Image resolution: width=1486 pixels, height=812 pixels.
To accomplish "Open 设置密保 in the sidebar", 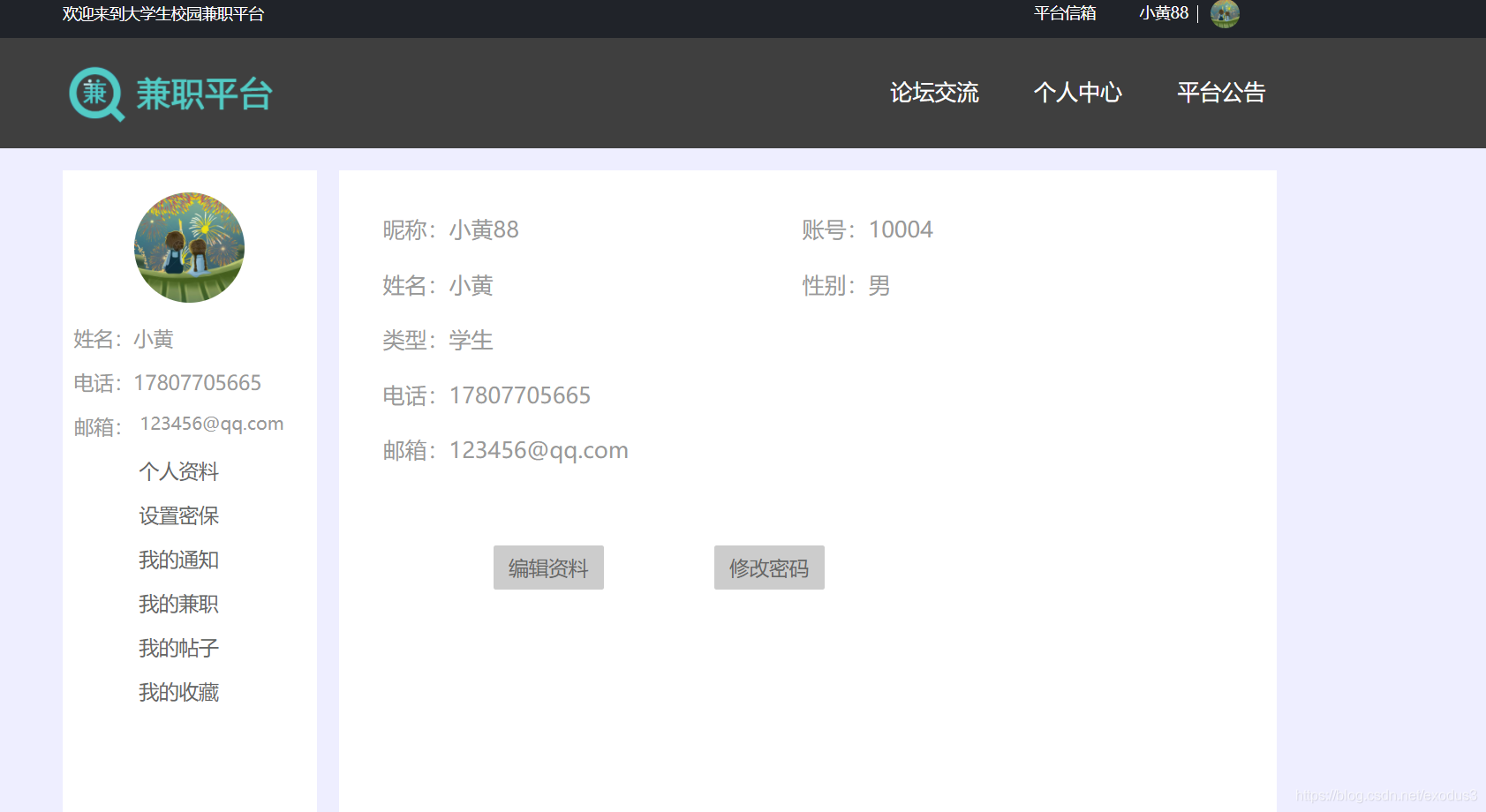I will point(178,515).
